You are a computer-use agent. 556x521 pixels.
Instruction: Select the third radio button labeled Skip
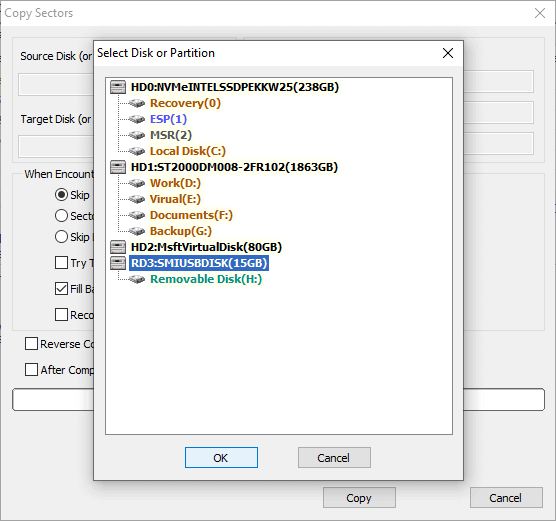(x=61, y=237)
